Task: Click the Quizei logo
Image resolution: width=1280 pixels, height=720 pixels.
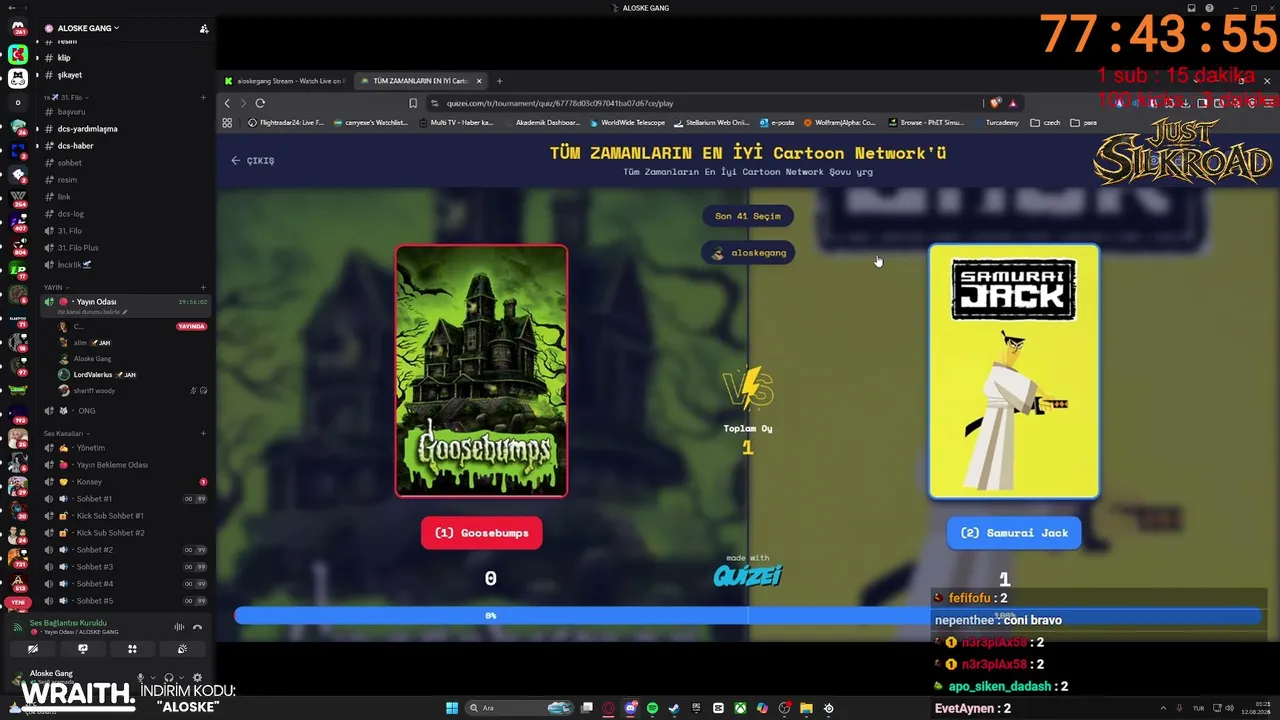Action: (x=747, y=575)
